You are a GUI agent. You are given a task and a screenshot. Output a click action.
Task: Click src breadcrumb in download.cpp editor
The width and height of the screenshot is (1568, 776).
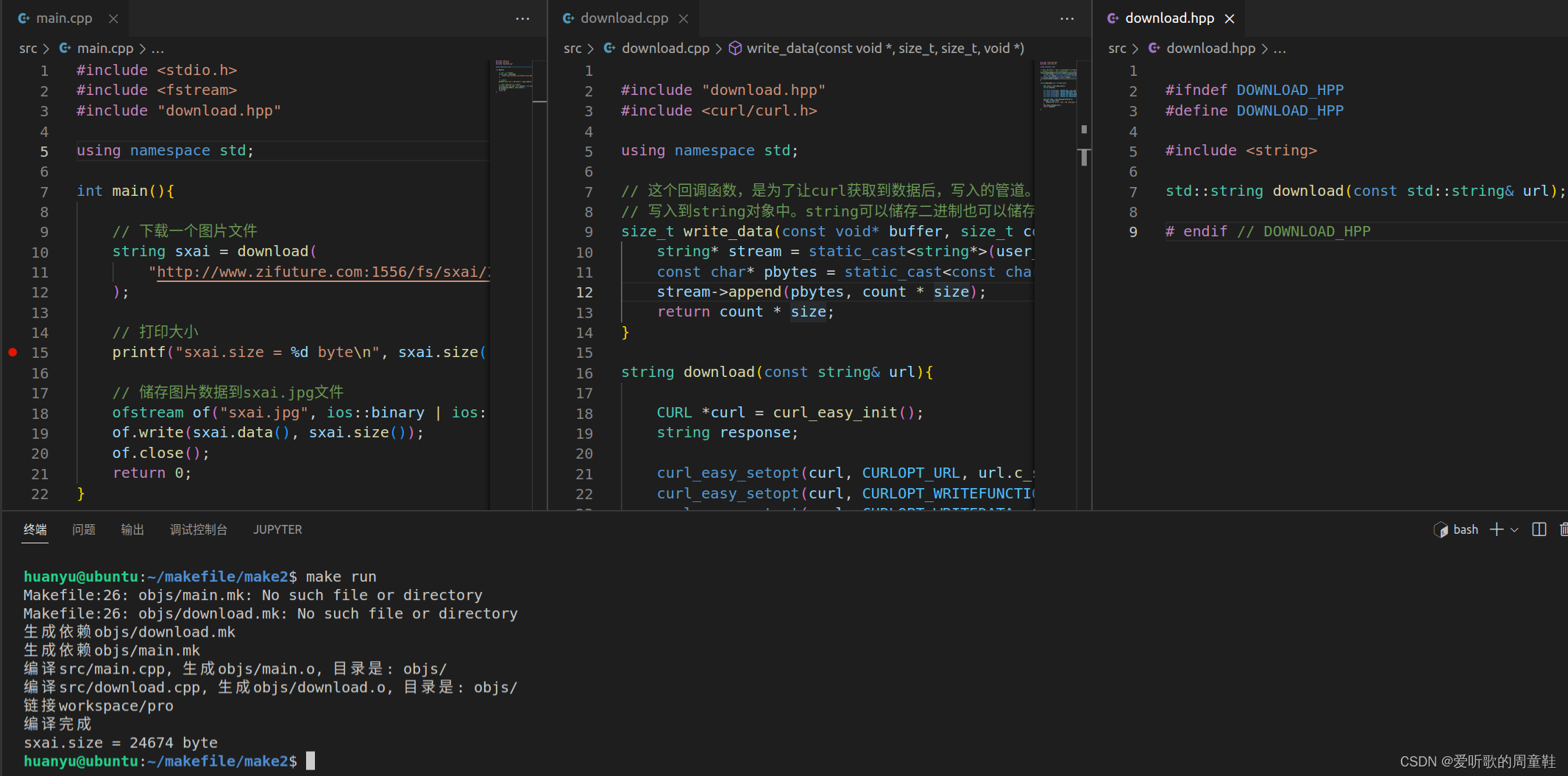coord(572,49)
